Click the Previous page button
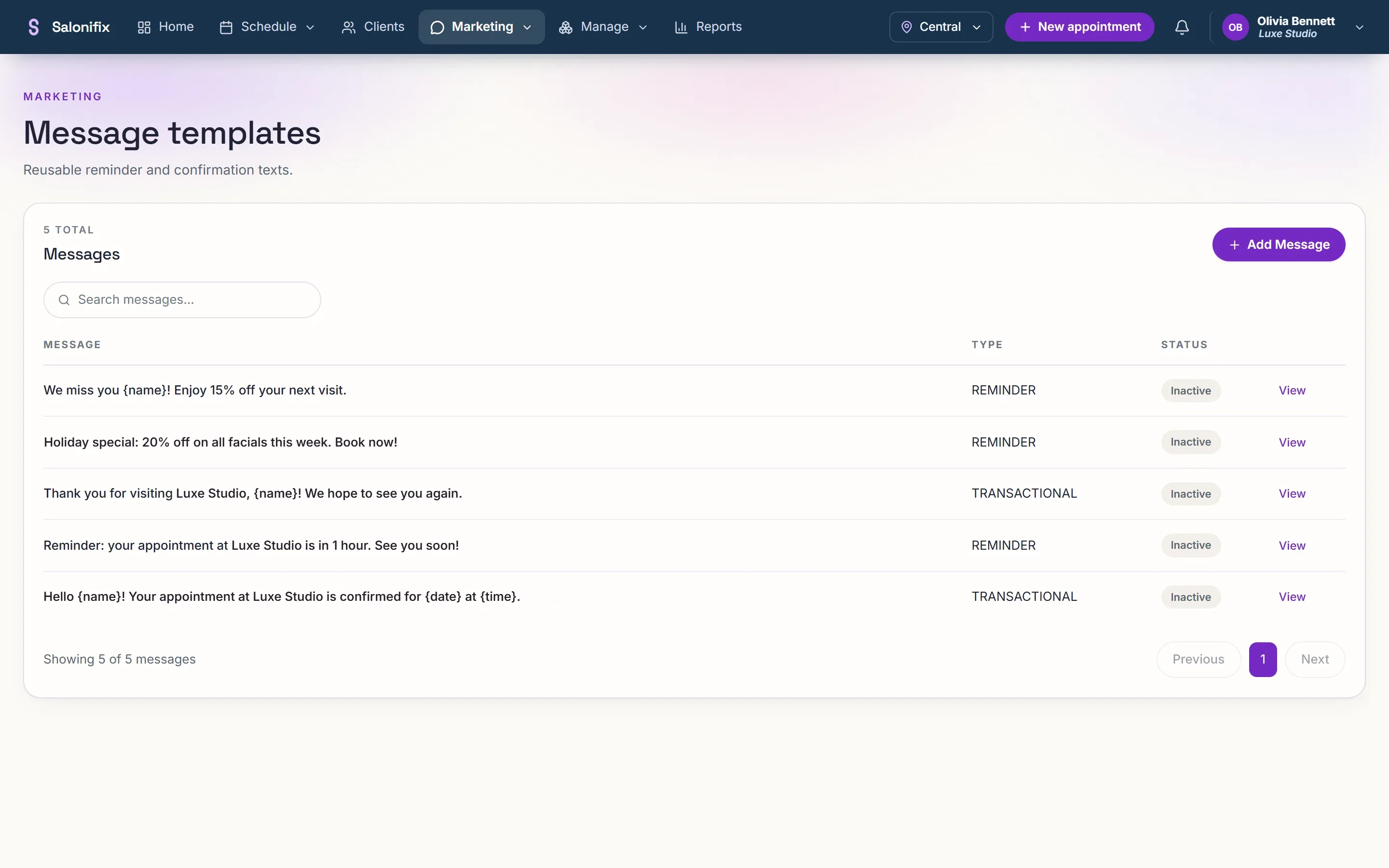 [1198, 659]
